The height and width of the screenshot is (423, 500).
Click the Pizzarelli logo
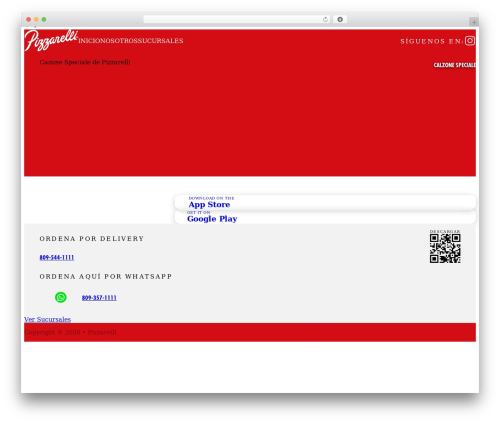(51, 40)
